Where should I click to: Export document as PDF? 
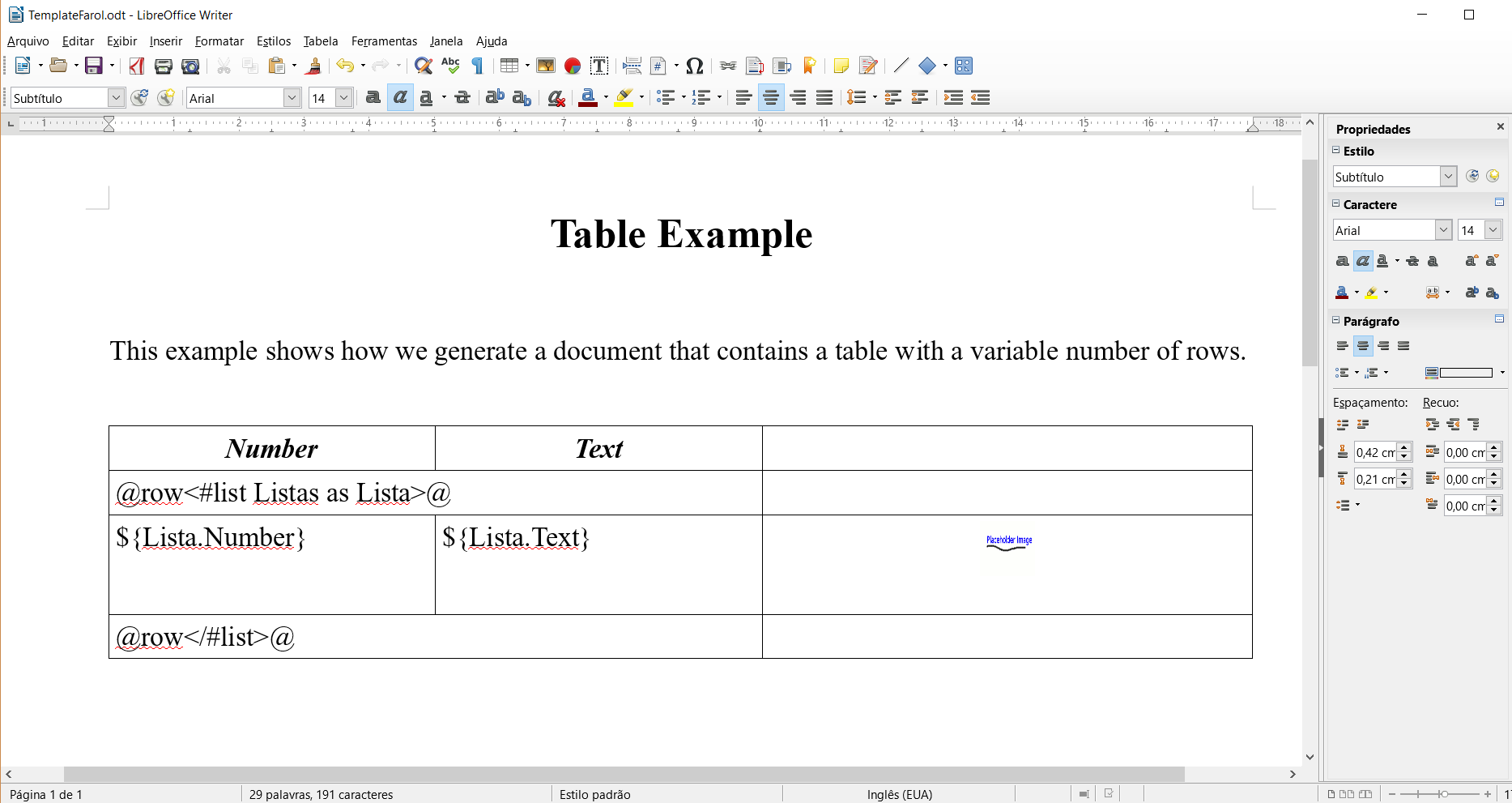tap(137, 66)
